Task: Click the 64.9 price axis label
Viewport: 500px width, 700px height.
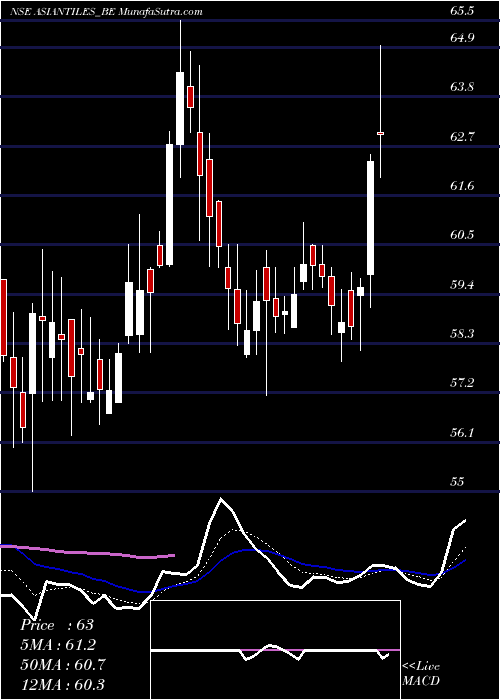Action: tap(462, 38)
